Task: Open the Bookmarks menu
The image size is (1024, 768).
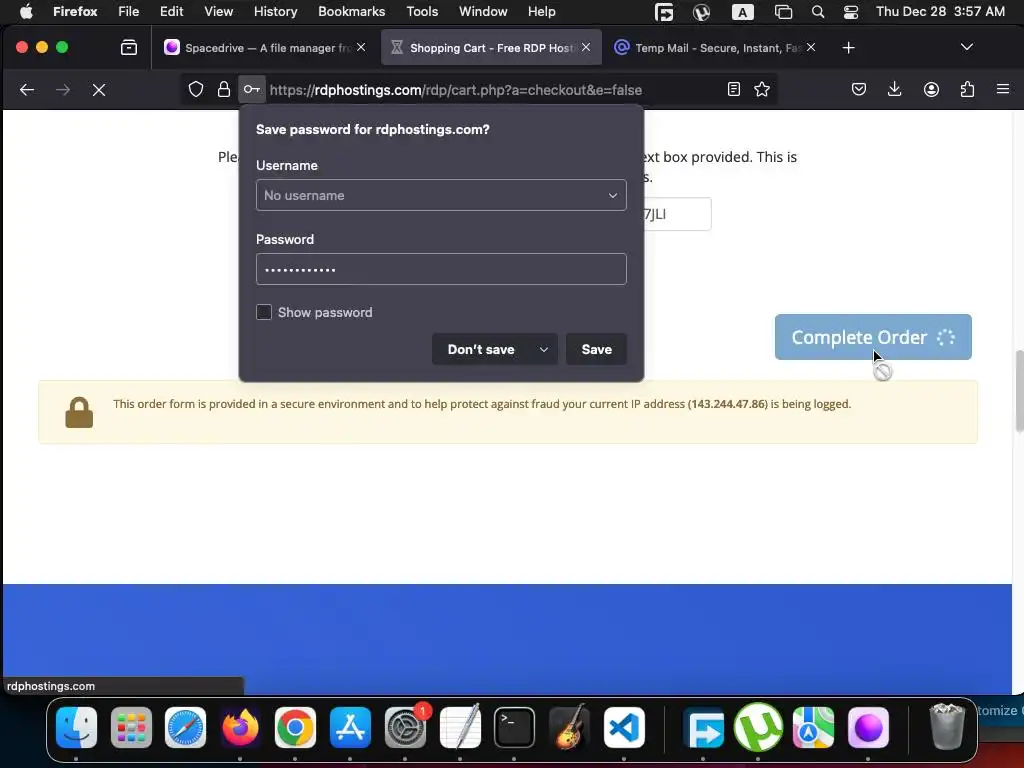Action: click(x=351, y=12)
